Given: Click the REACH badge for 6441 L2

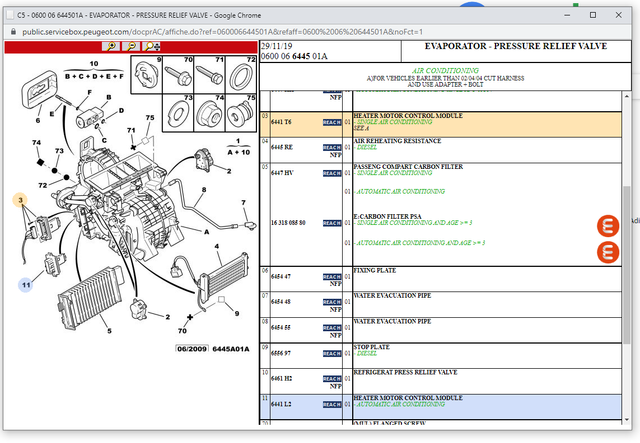Looking at the screenshot, I should (332, 405).
